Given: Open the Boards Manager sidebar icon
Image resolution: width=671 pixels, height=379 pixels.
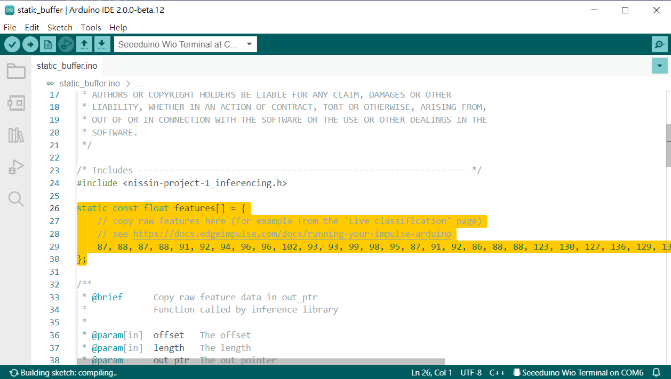Looking at the screenshot, I should point(16,103).
